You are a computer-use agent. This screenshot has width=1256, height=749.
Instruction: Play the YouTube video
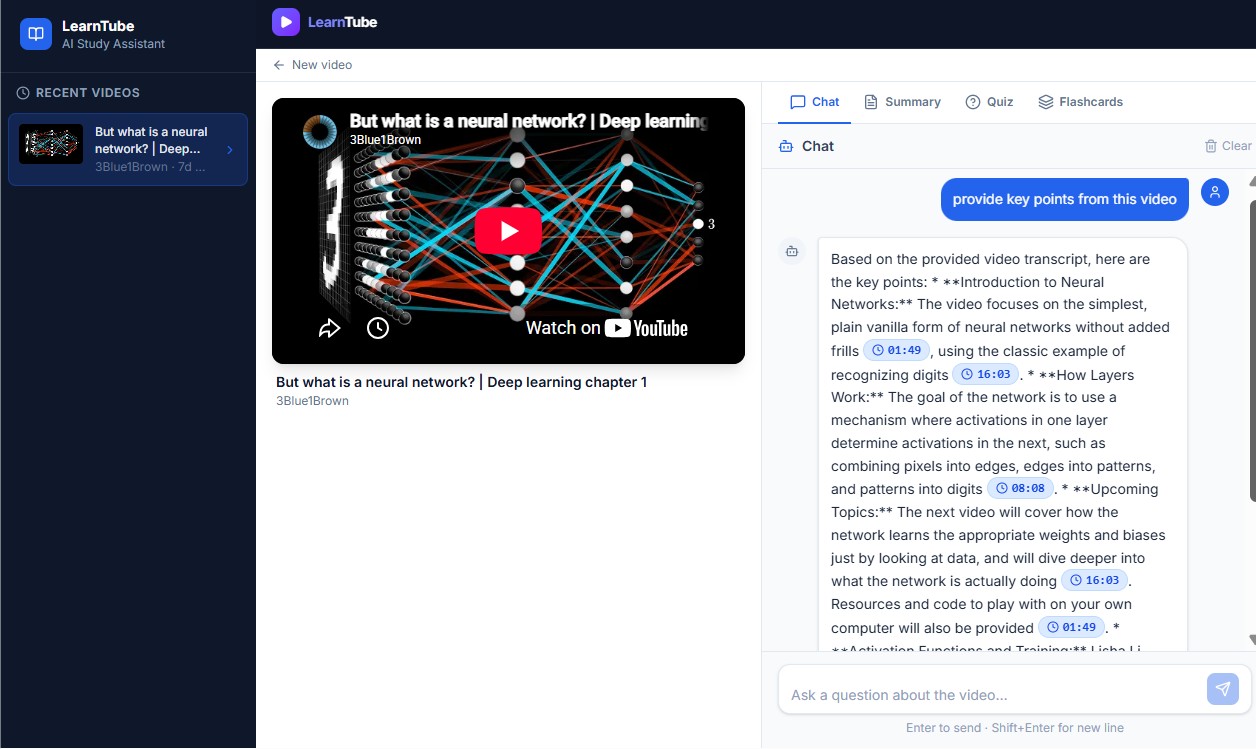tap(508, 231)
